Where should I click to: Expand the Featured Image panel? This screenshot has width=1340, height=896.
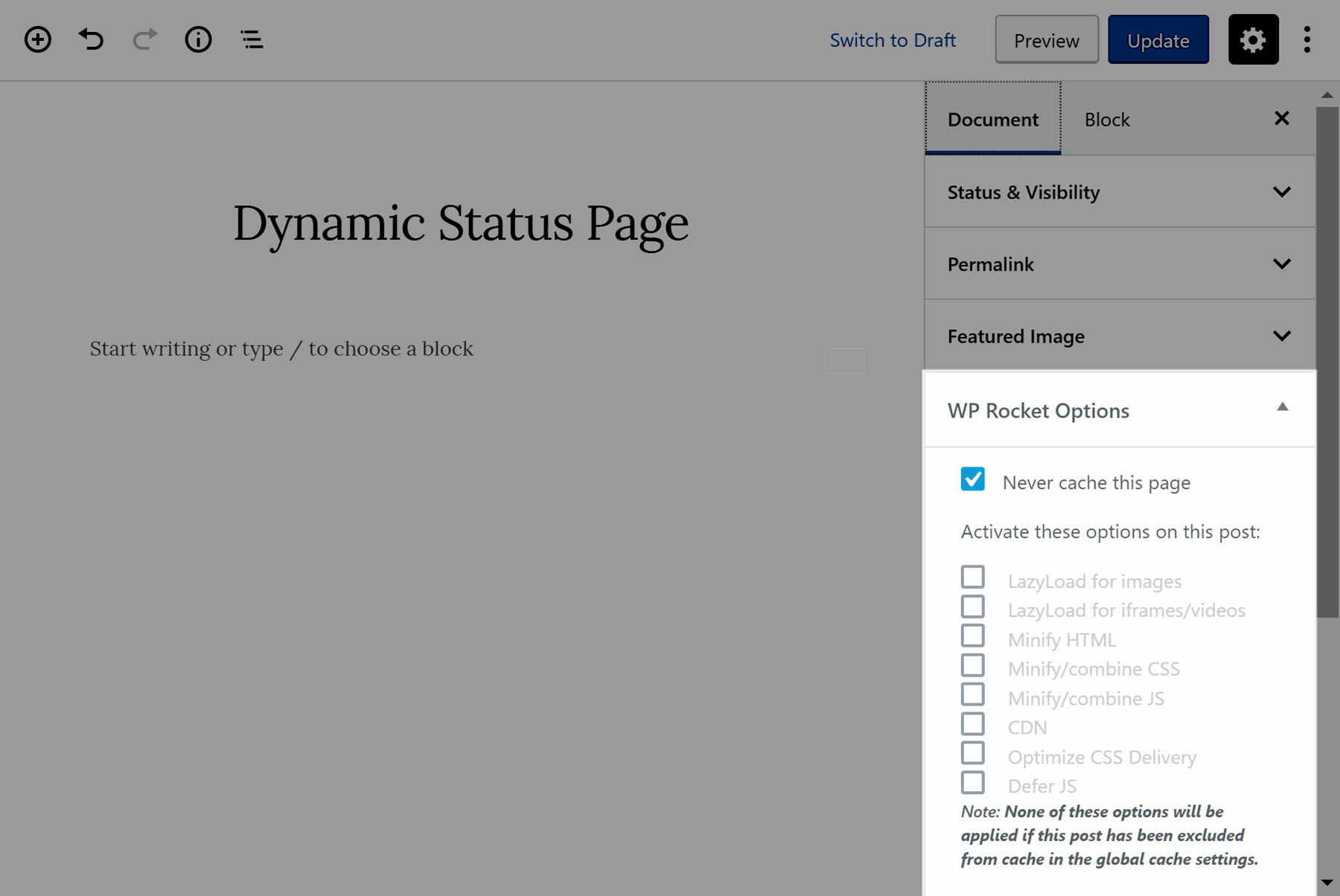tap(1120, 336)
